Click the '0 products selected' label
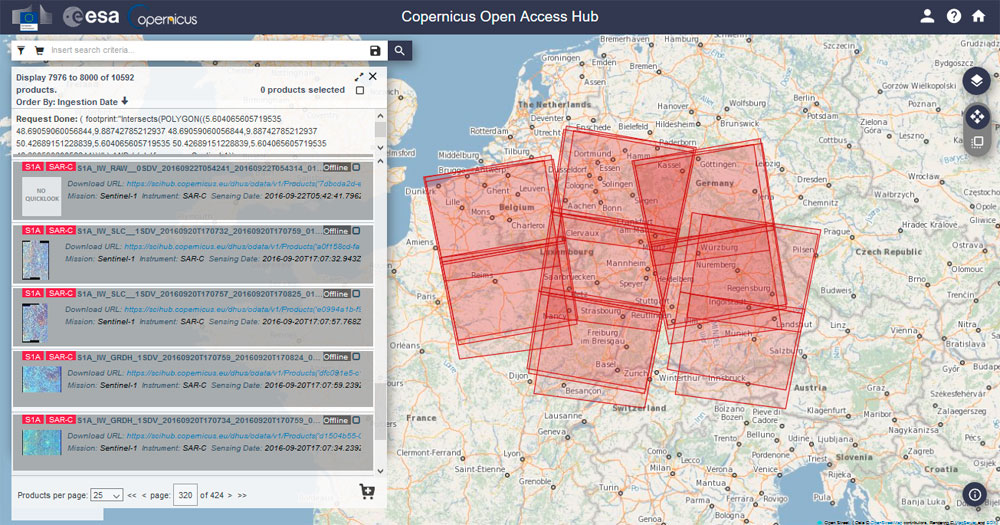The width and height of the screenshot is (1000, 525). point(302,90)
